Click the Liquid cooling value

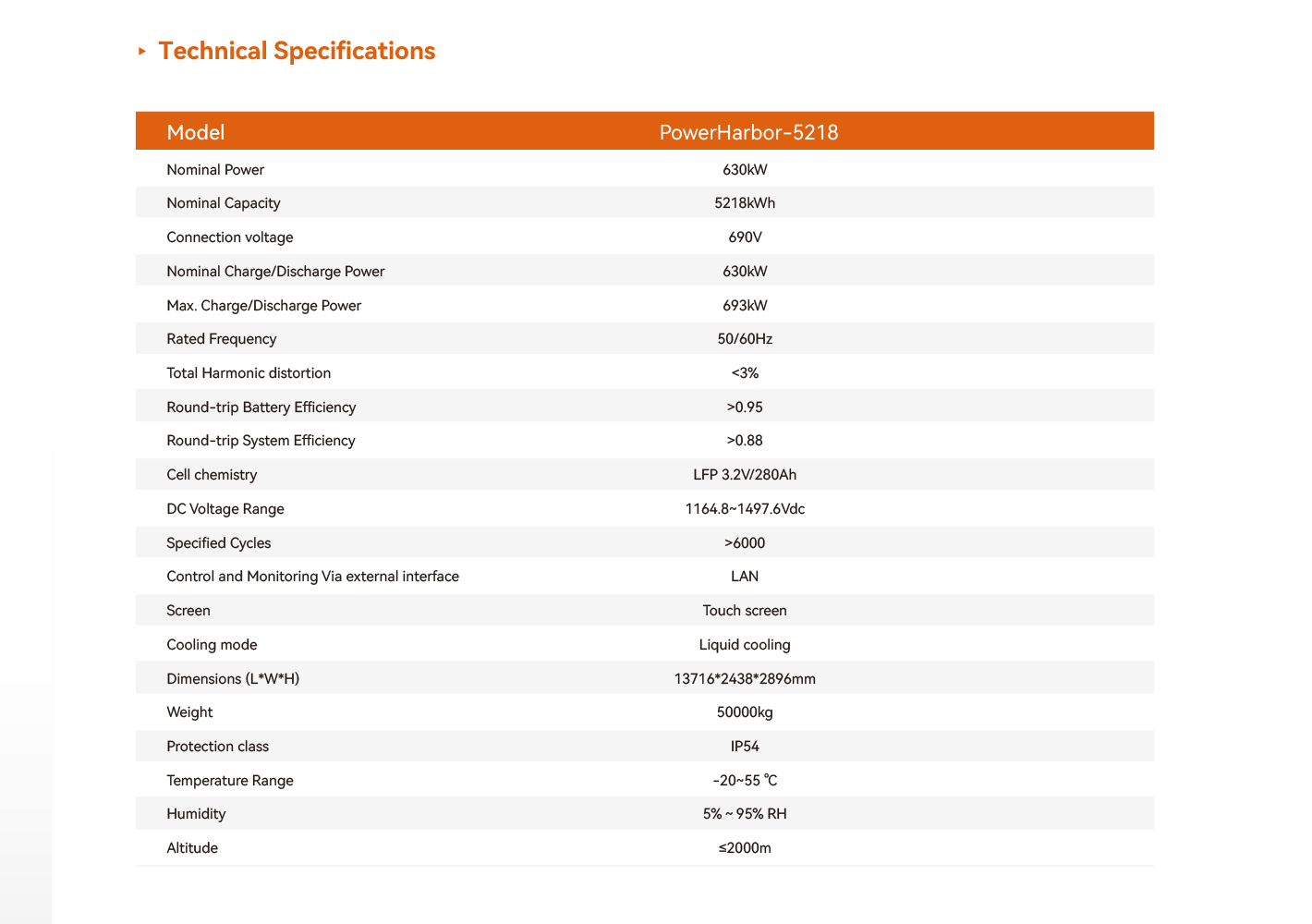point(745,645)
